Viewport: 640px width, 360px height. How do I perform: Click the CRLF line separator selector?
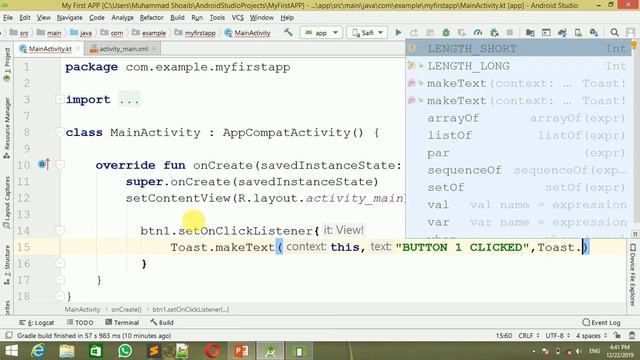[x=529, y=336]
